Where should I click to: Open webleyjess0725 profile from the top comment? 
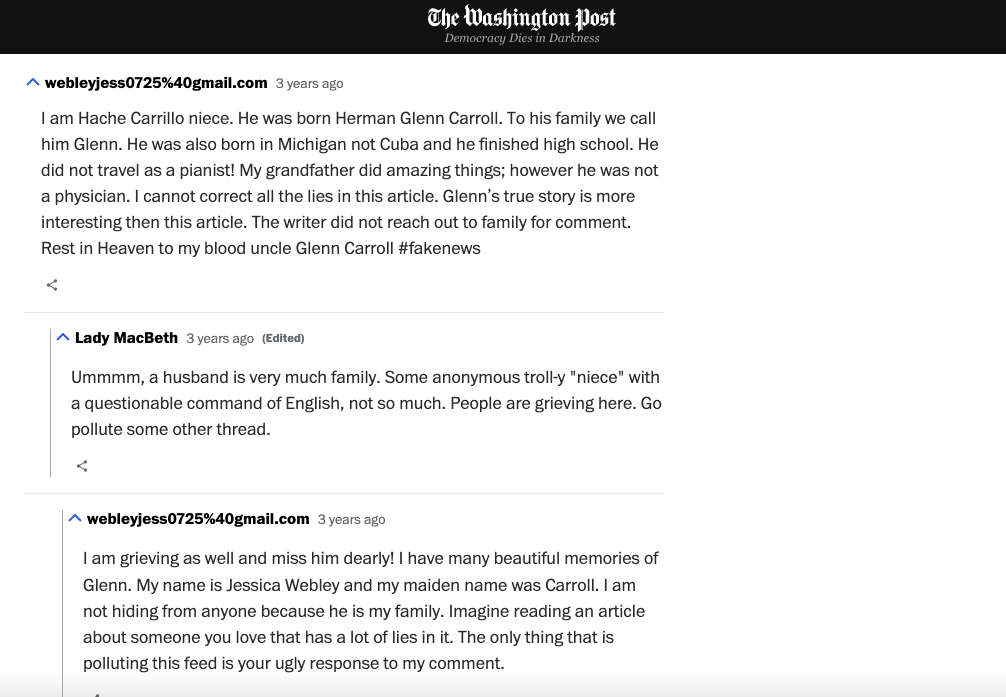click(156, 83)
